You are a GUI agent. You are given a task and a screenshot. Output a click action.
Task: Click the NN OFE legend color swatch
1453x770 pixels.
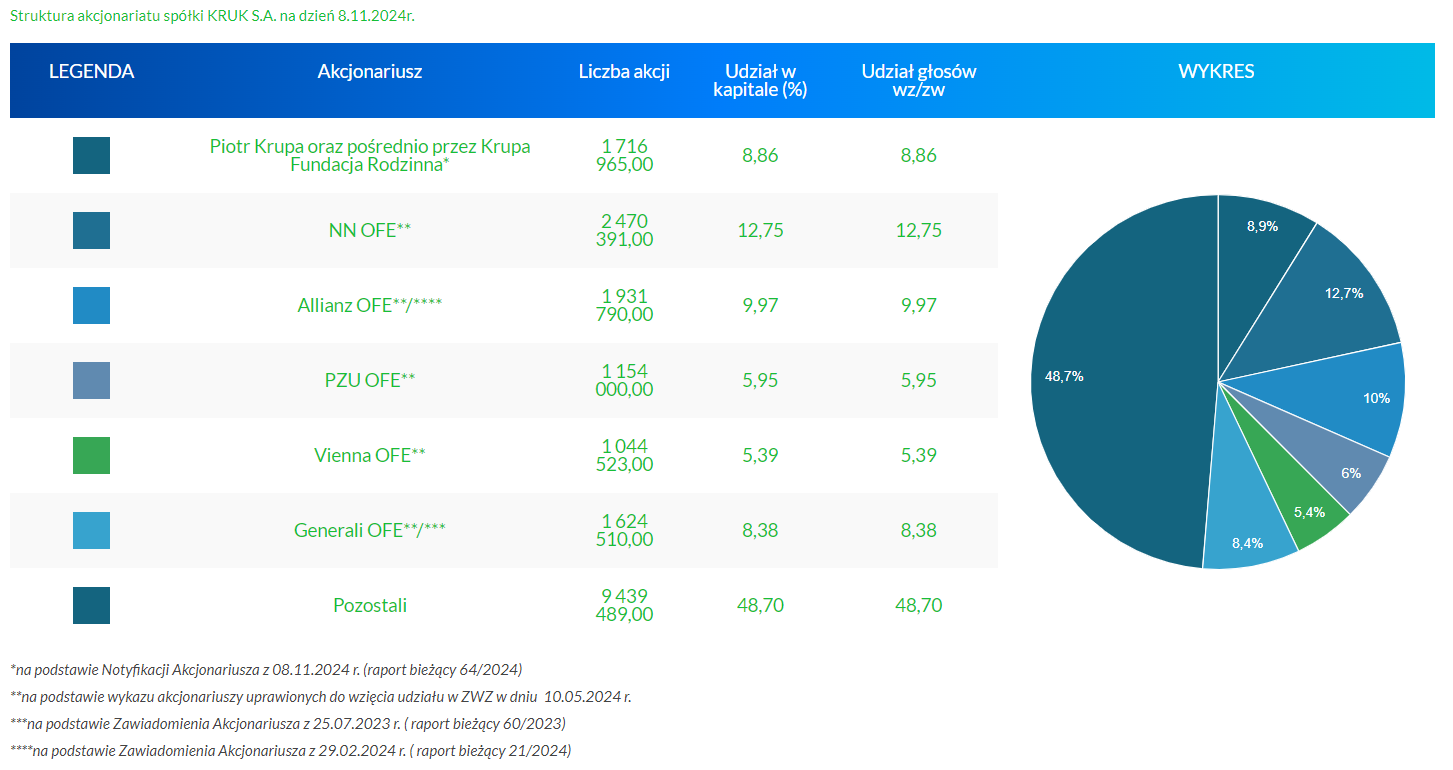click(x=91, y=230)
